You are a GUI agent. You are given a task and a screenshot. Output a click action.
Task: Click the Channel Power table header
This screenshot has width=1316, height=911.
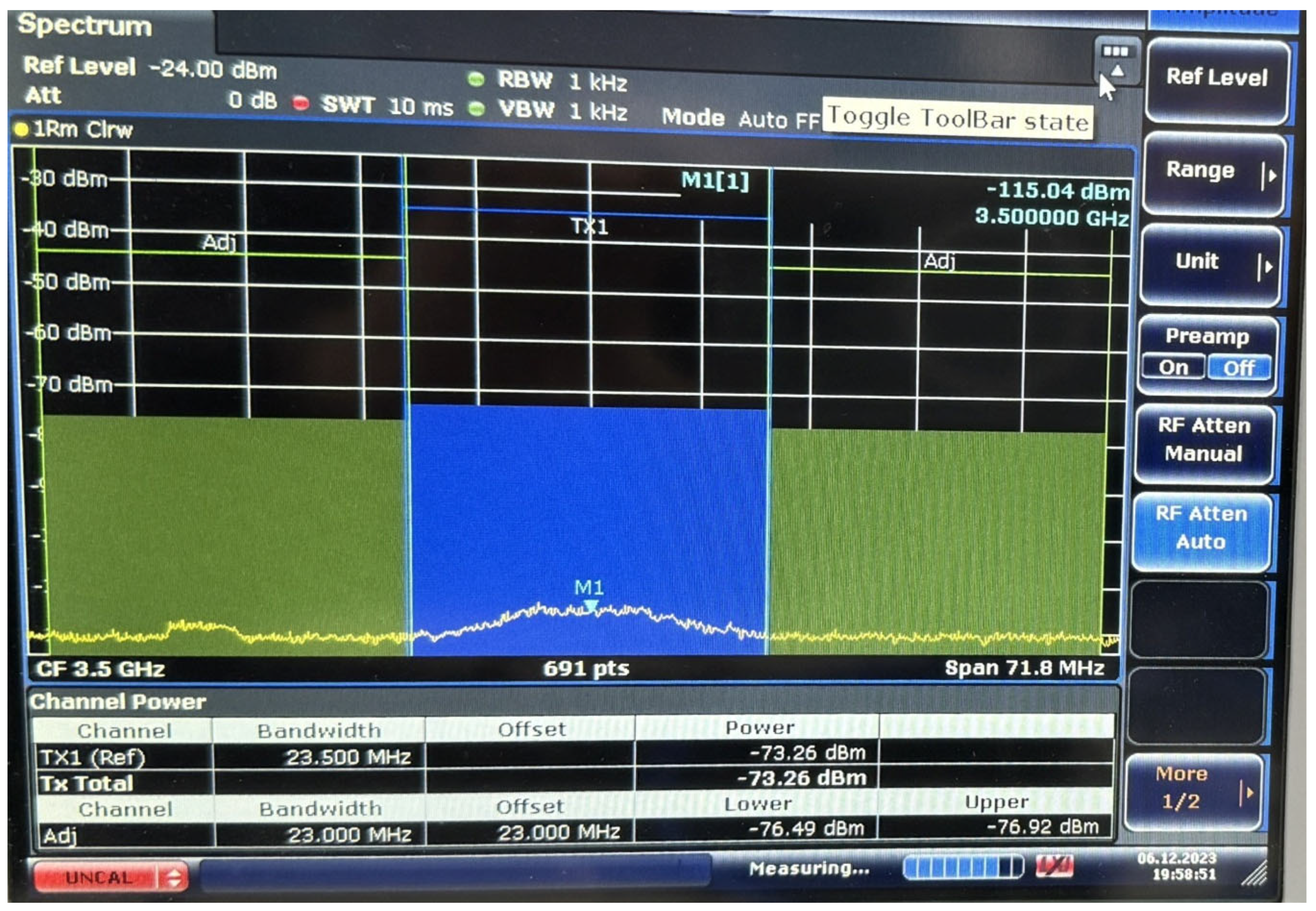tap(118, 702)
